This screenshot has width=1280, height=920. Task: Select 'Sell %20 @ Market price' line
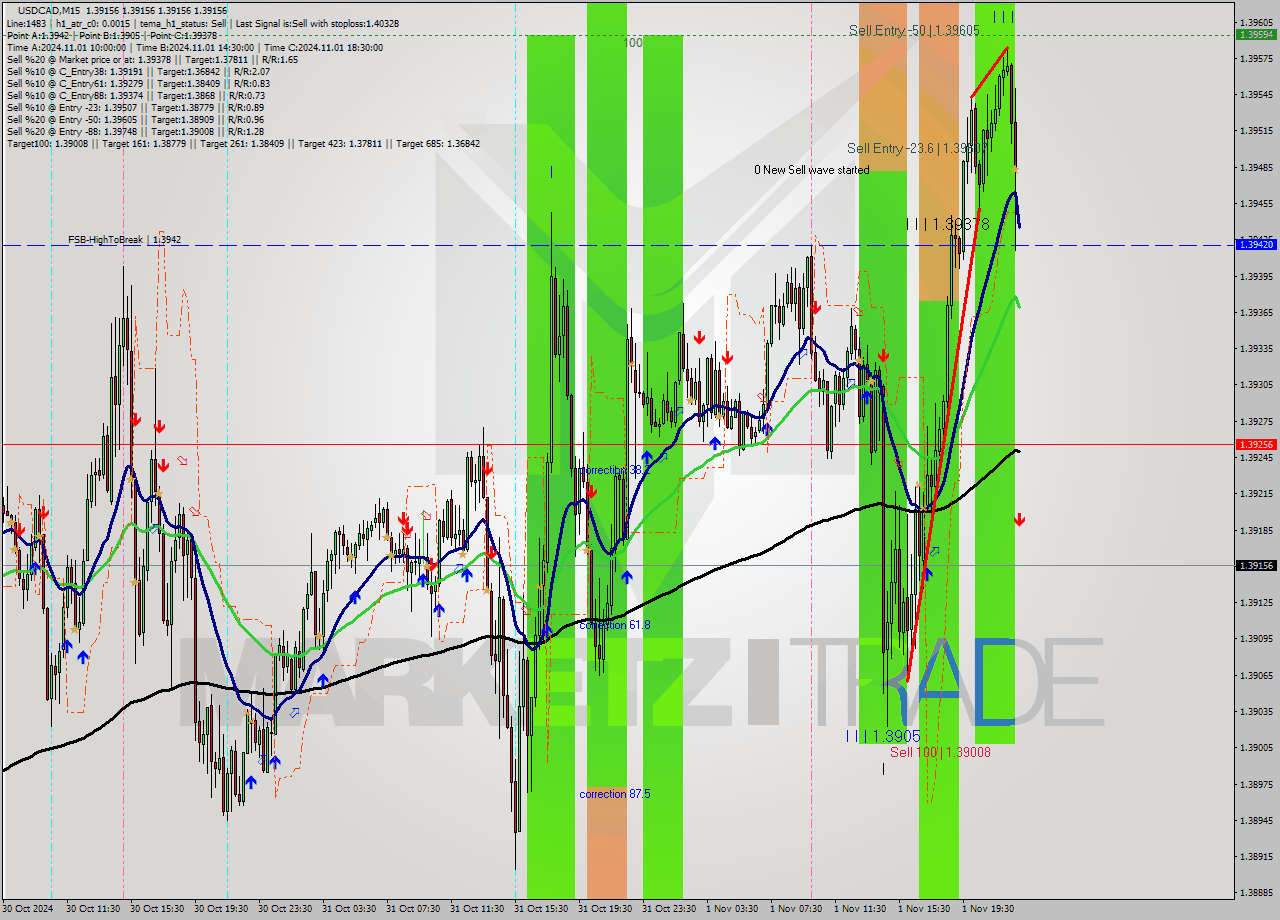[152, 59]
